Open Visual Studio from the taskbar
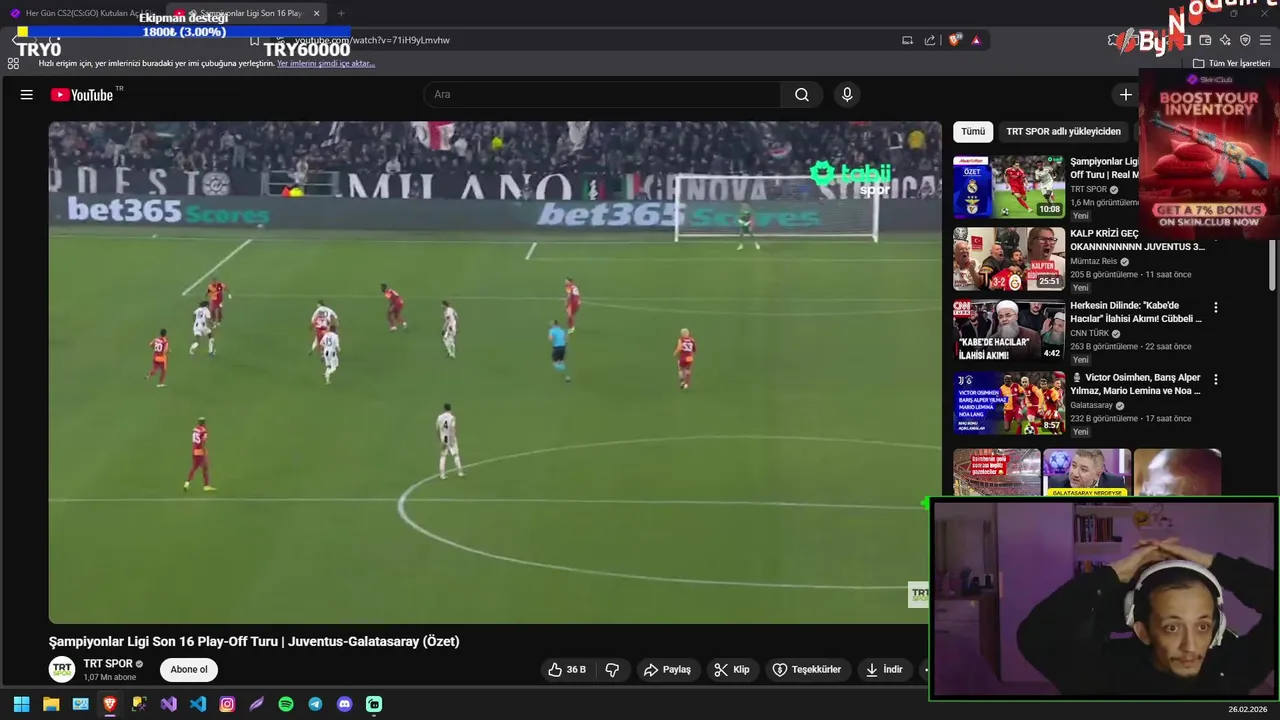This screenshot has width=1280, height=720. (168, 704)
